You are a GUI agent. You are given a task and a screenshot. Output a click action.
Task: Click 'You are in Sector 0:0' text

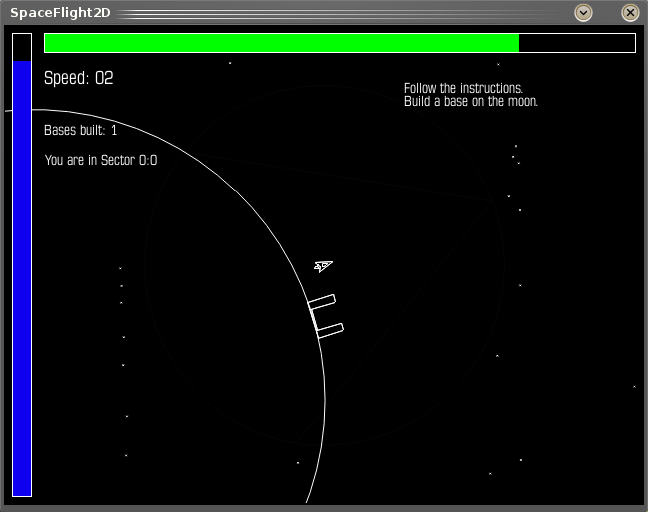point(101,160)
